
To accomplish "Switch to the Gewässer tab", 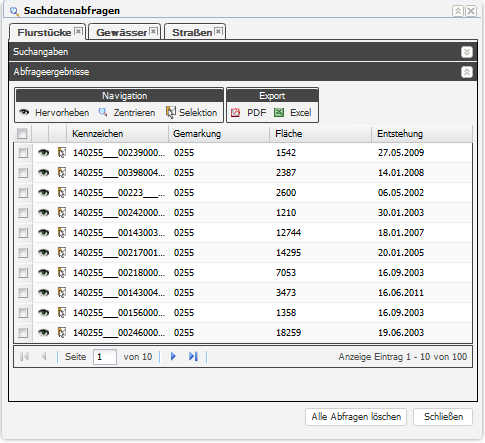I will (x=121, y=32).
